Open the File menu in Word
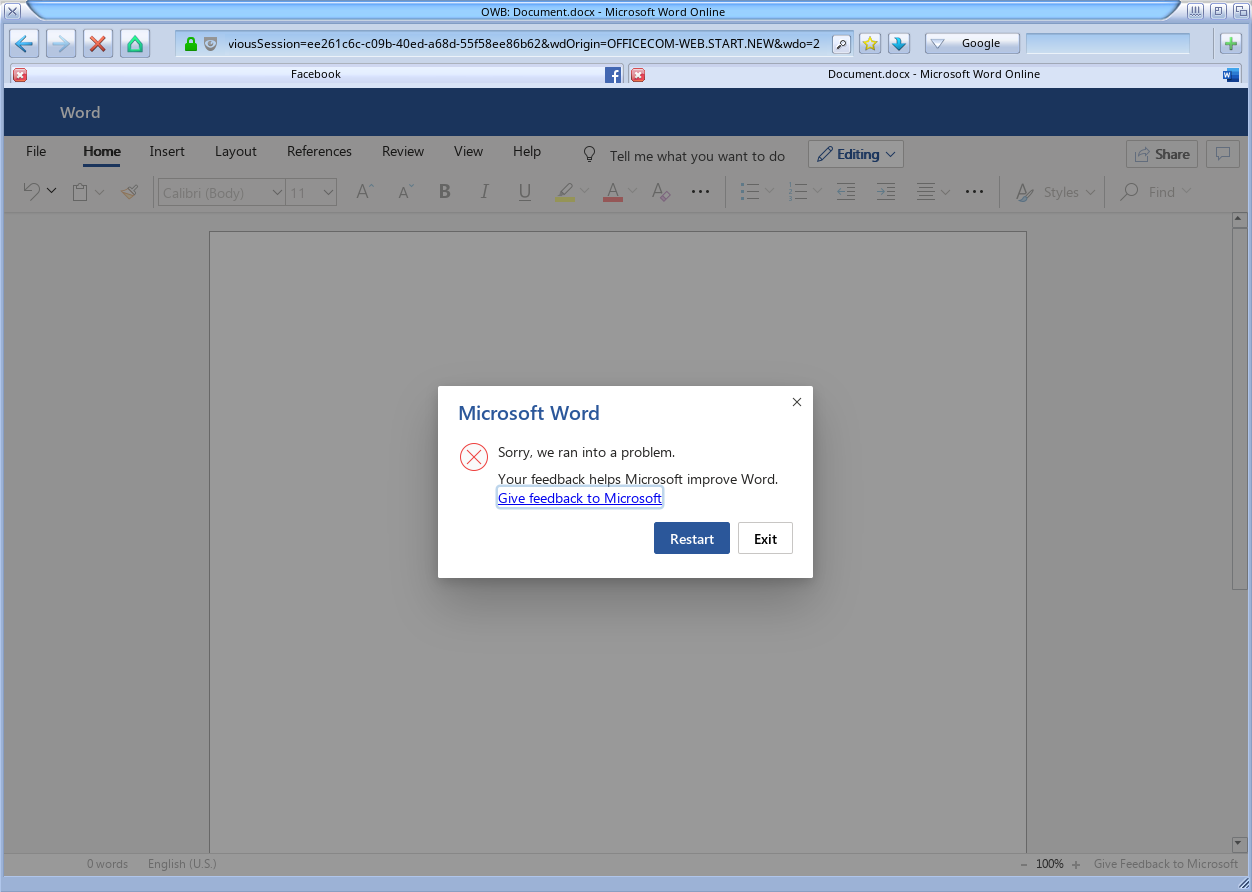 [x=36, y=152]
